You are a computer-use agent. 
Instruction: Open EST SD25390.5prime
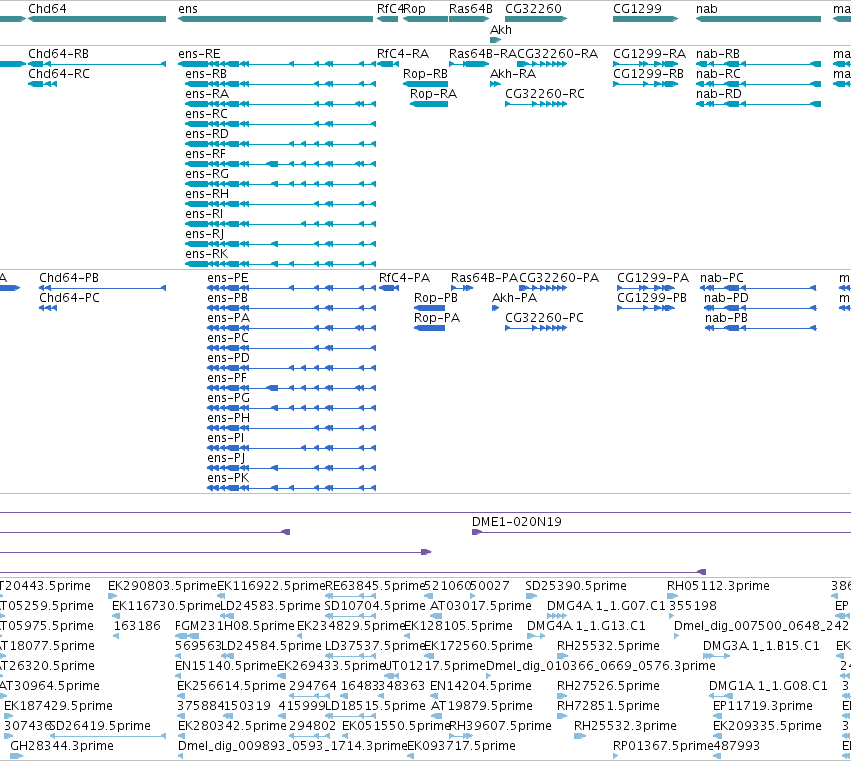pyautogui.click(x=576, y=586)
